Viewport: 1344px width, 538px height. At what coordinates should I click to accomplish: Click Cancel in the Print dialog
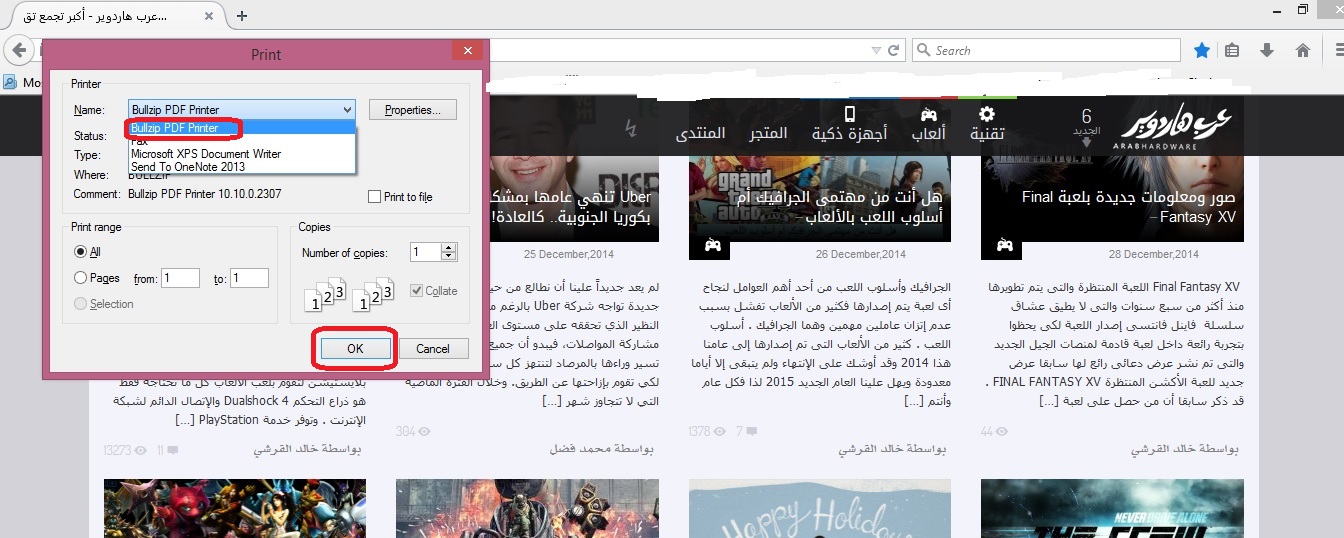pos(433,349)
